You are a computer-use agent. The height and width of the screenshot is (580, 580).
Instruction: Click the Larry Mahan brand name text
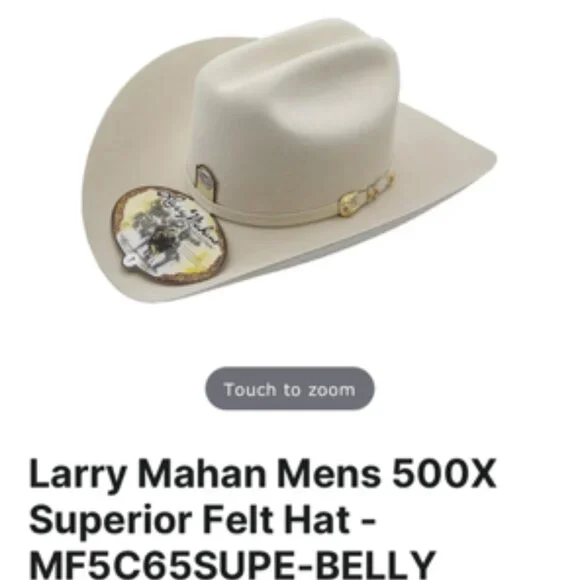point(147,475)
